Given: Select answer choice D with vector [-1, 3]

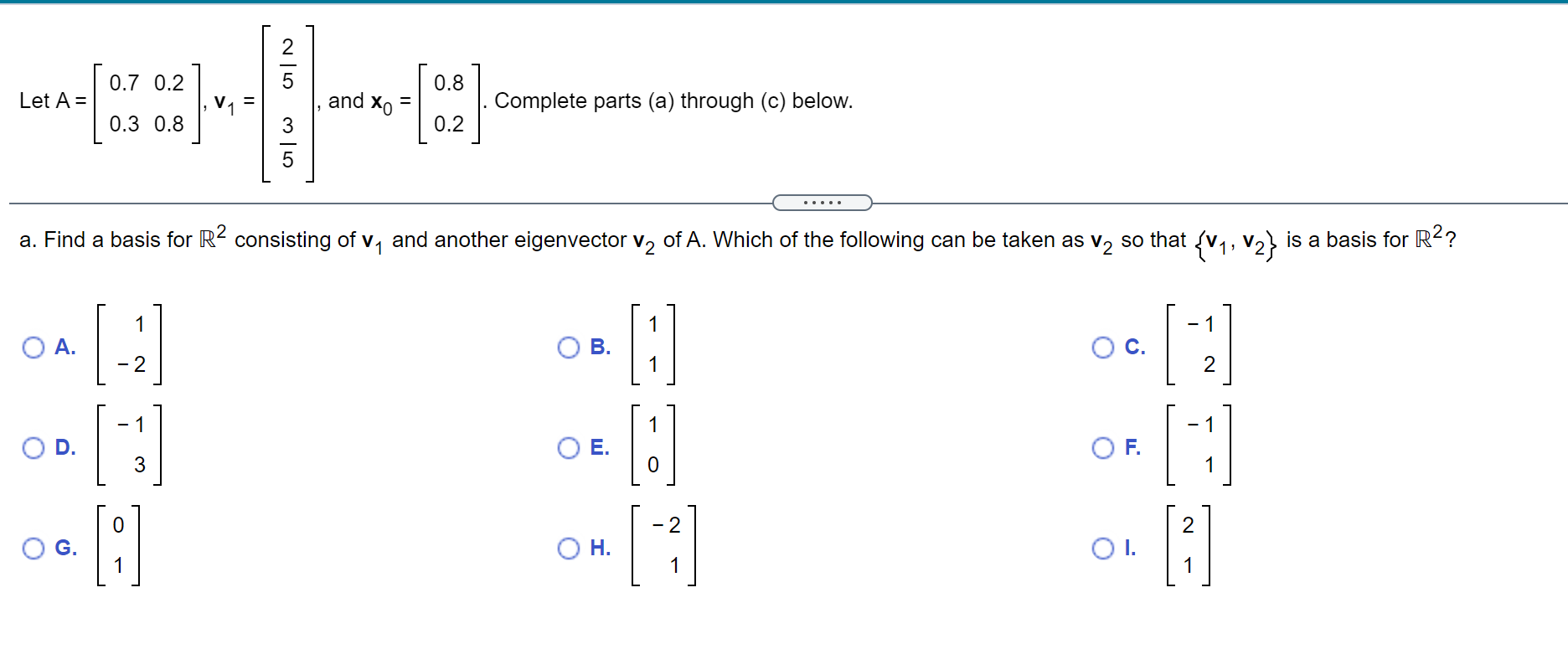Looking at the screenshot, I should [x=34, y=448].
